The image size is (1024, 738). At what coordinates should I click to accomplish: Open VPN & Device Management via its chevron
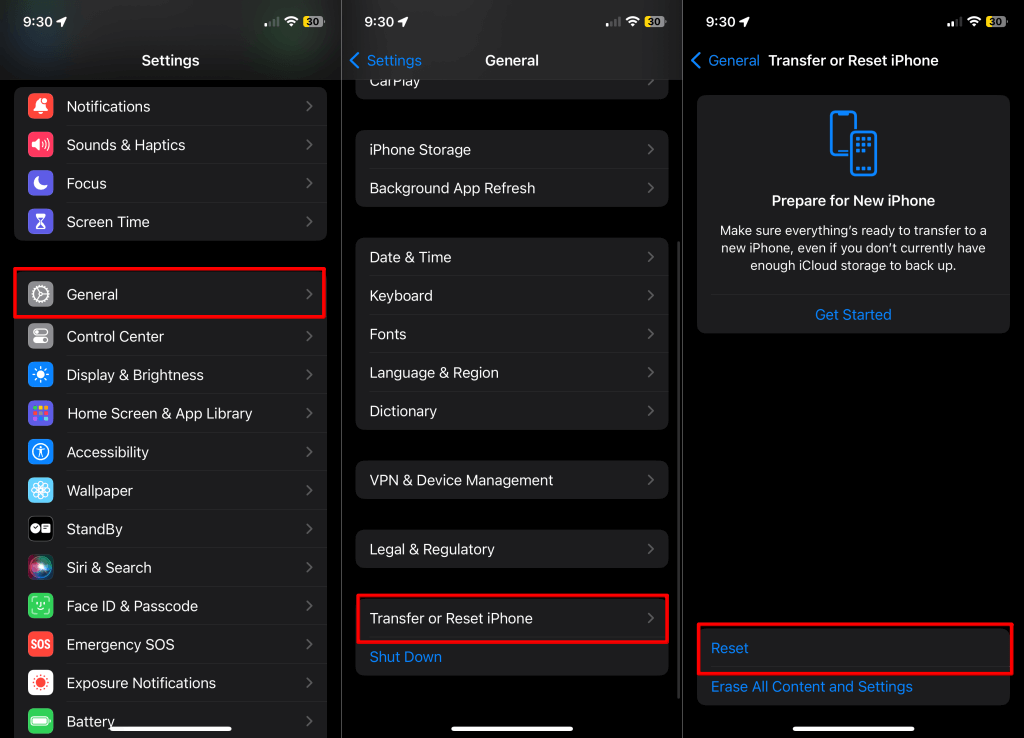pos(650,480)
